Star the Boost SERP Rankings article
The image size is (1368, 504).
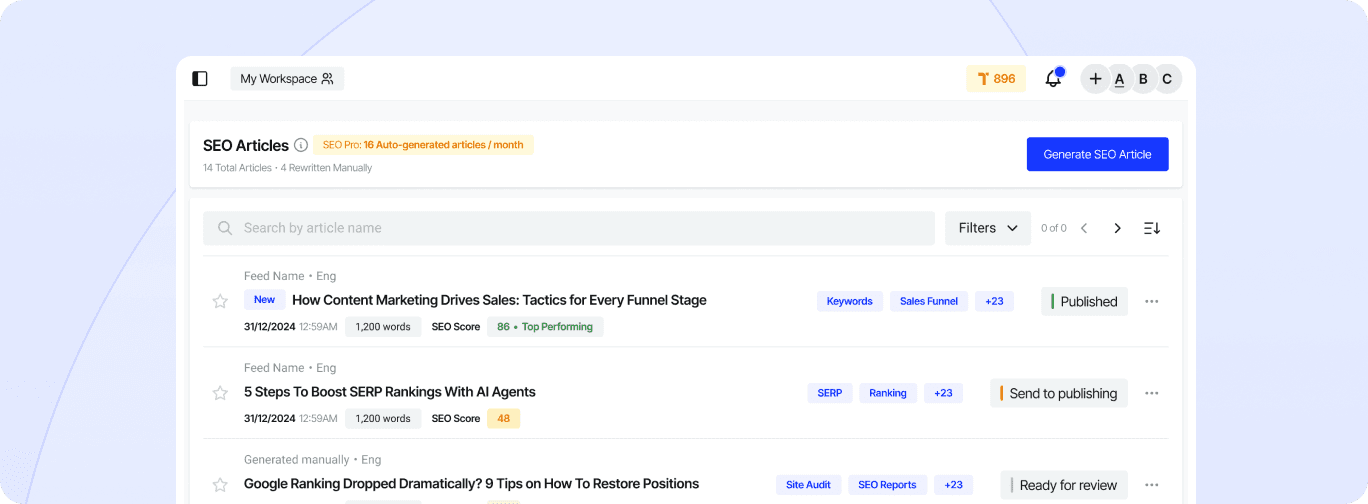tap(220, 393)
